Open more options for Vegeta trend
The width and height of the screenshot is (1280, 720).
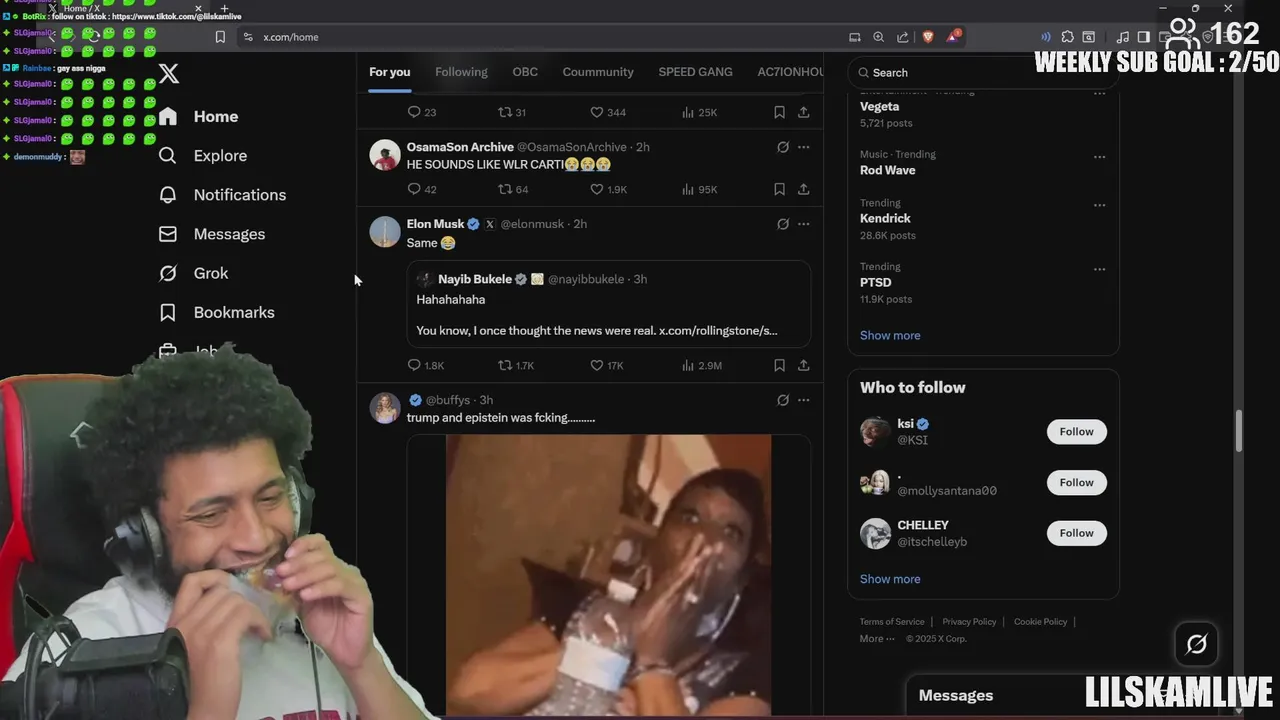coord(1099,94)
